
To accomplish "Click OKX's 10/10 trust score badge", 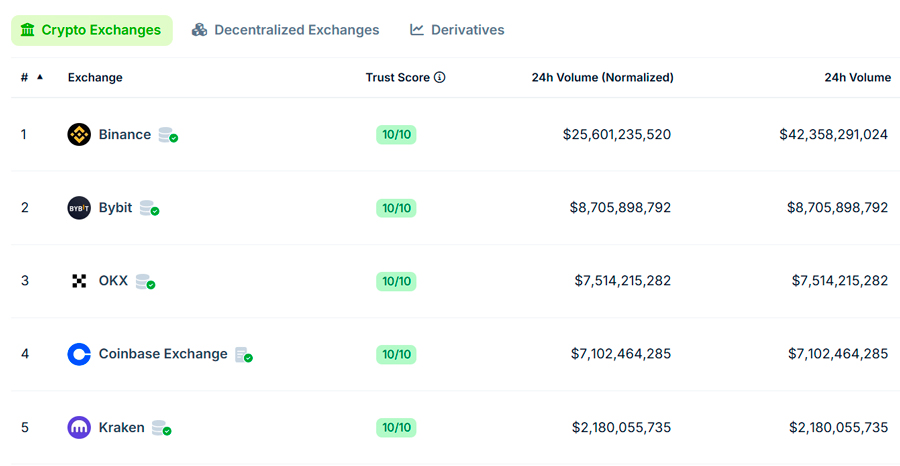I will coord(397,281).
